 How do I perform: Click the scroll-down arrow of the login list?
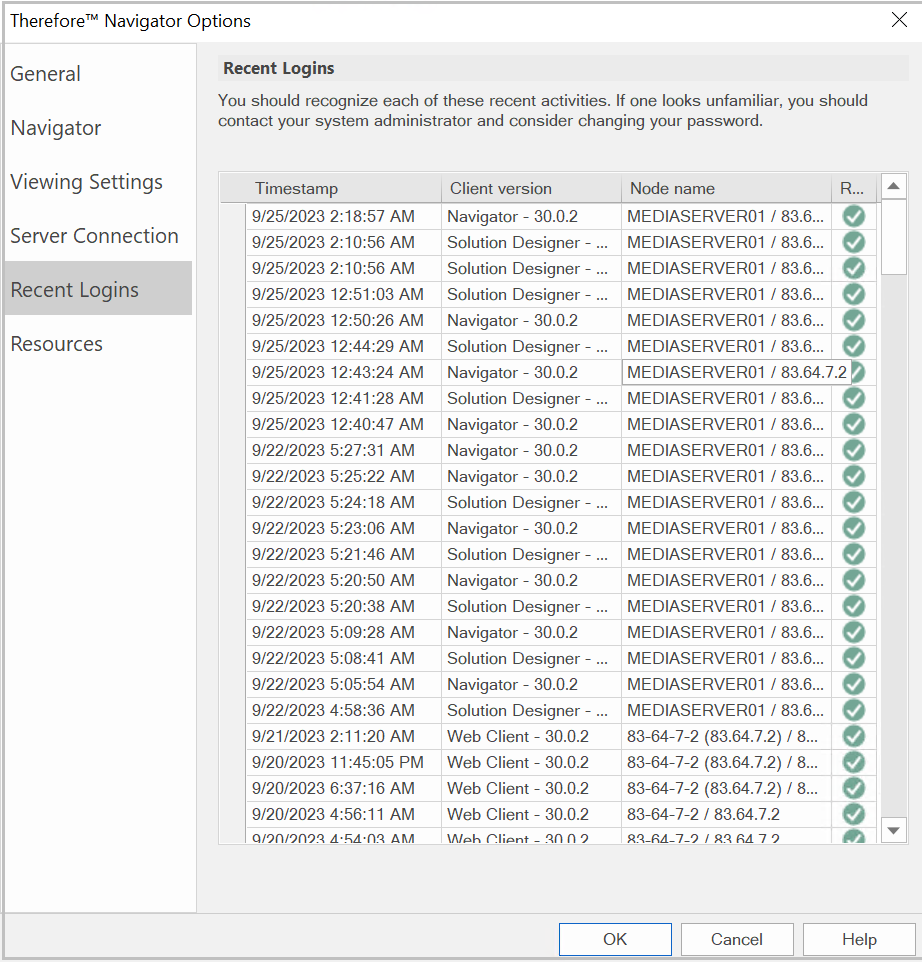(x=894, y=830)
